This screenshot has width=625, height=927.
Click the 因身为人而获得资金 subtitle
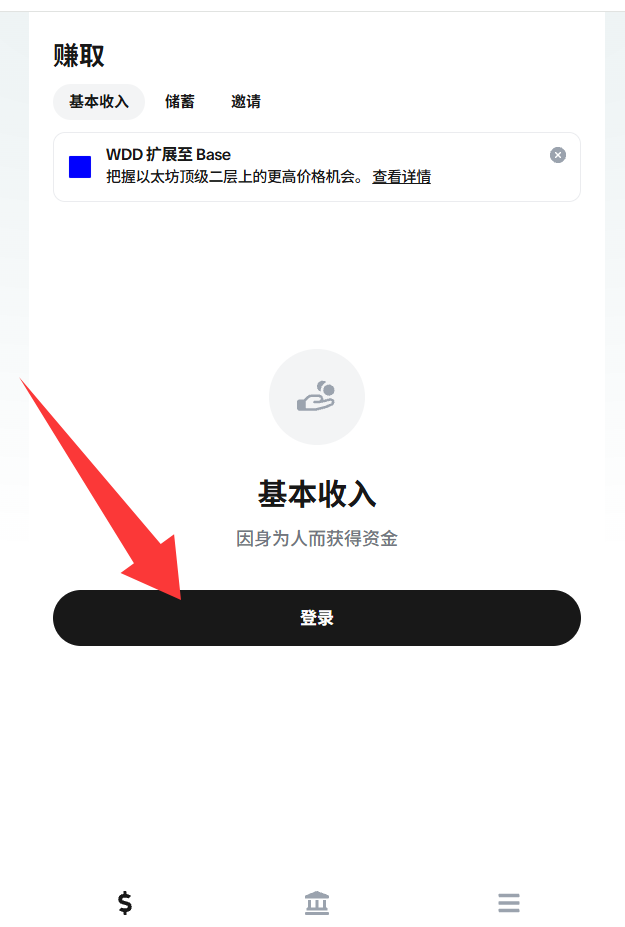[x=317, y=539]
